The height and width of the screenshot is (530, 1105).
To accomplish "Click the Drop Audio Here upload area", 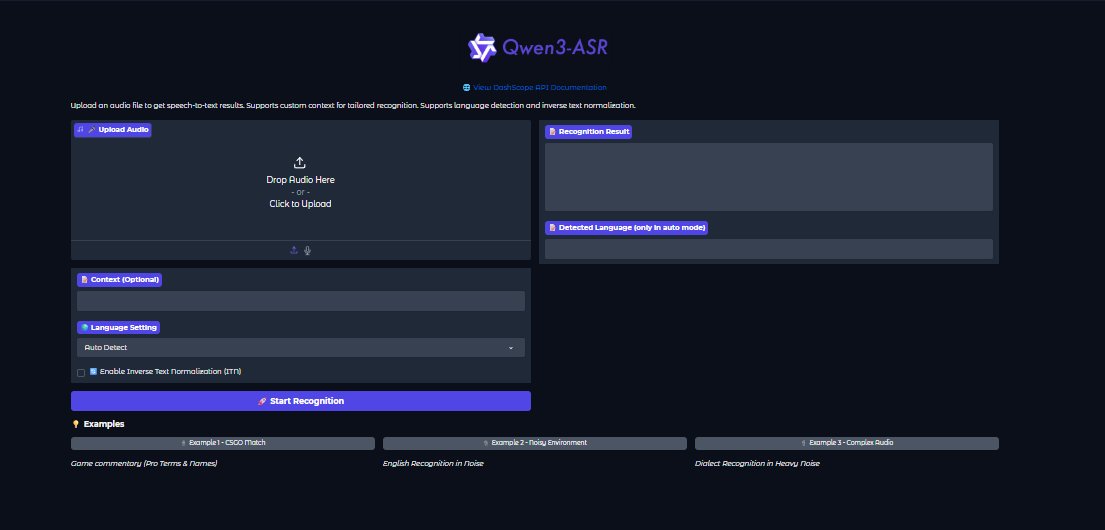I will tap(301, 182).
